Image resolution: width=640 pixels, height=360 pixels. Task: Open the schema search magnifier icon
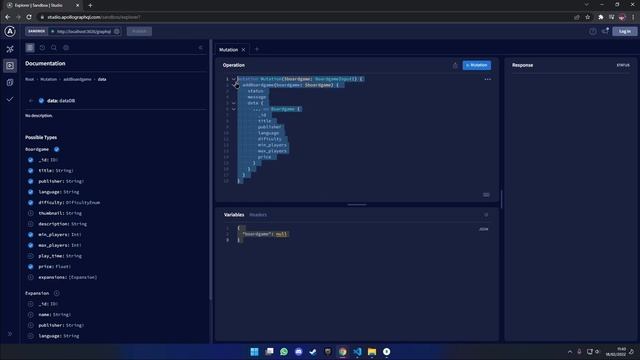click(x=54, y=48)
